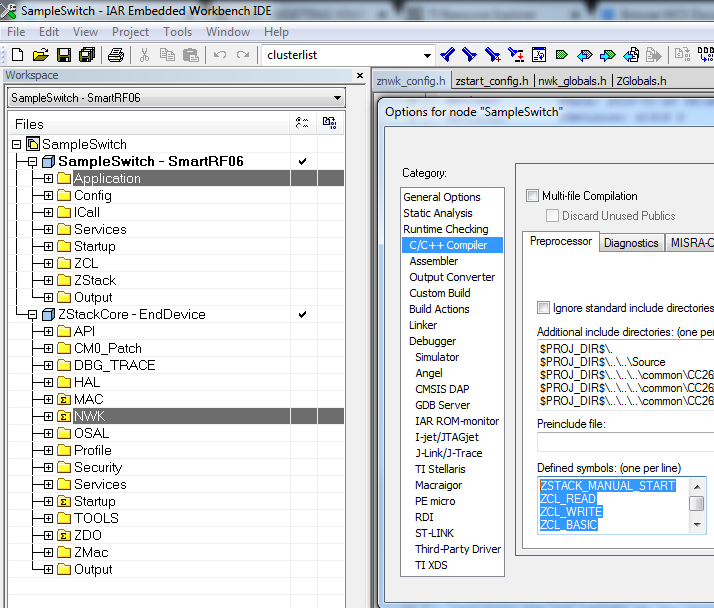Click scroll down arrow in Defined symbols

[697, 525]
